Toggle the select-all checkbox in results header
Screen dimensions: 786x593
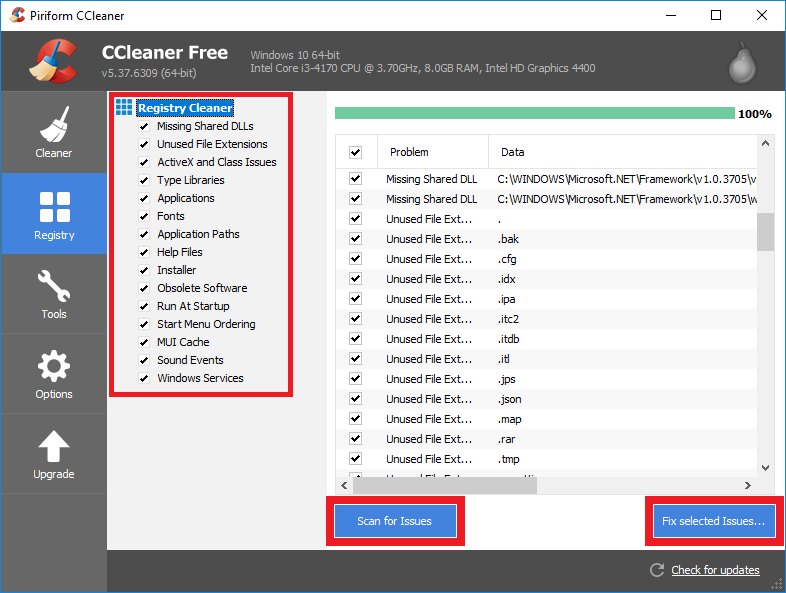point(355,153)
